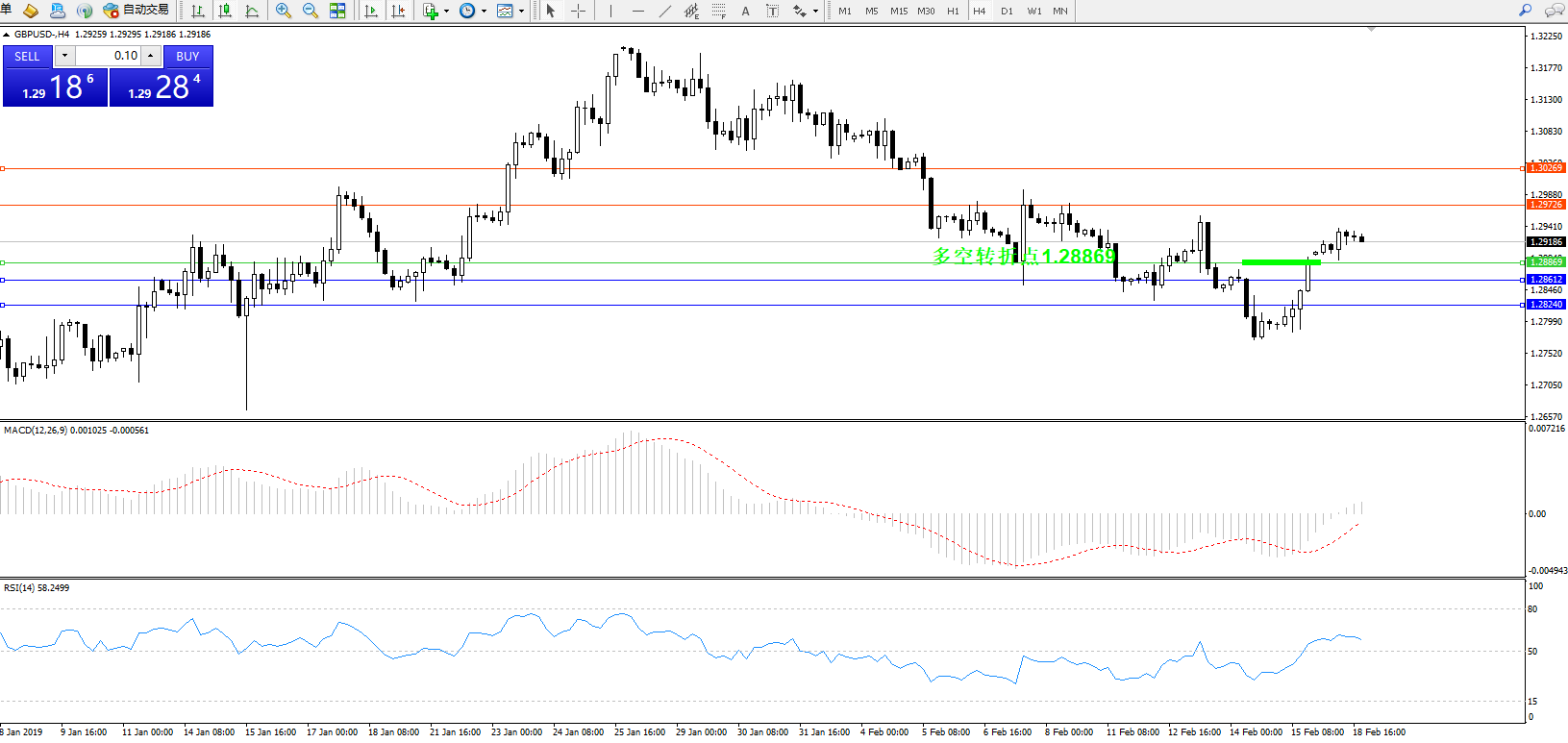Switch to the M15 timeframe
The width and height of the screenshot is (1568, 743).
point(899,11)
